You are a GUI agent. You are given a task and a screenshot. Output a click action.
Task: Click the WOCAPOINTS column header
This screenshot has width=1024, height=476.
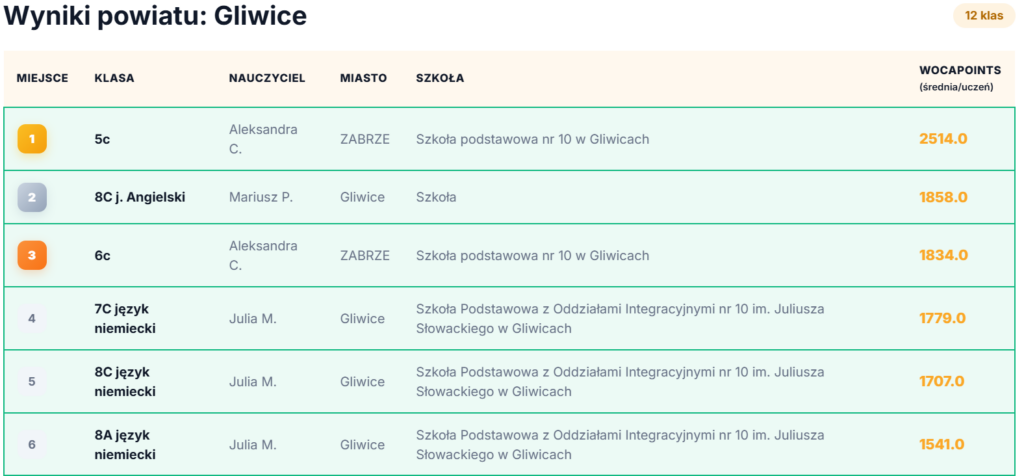click(x=958, y=71)
